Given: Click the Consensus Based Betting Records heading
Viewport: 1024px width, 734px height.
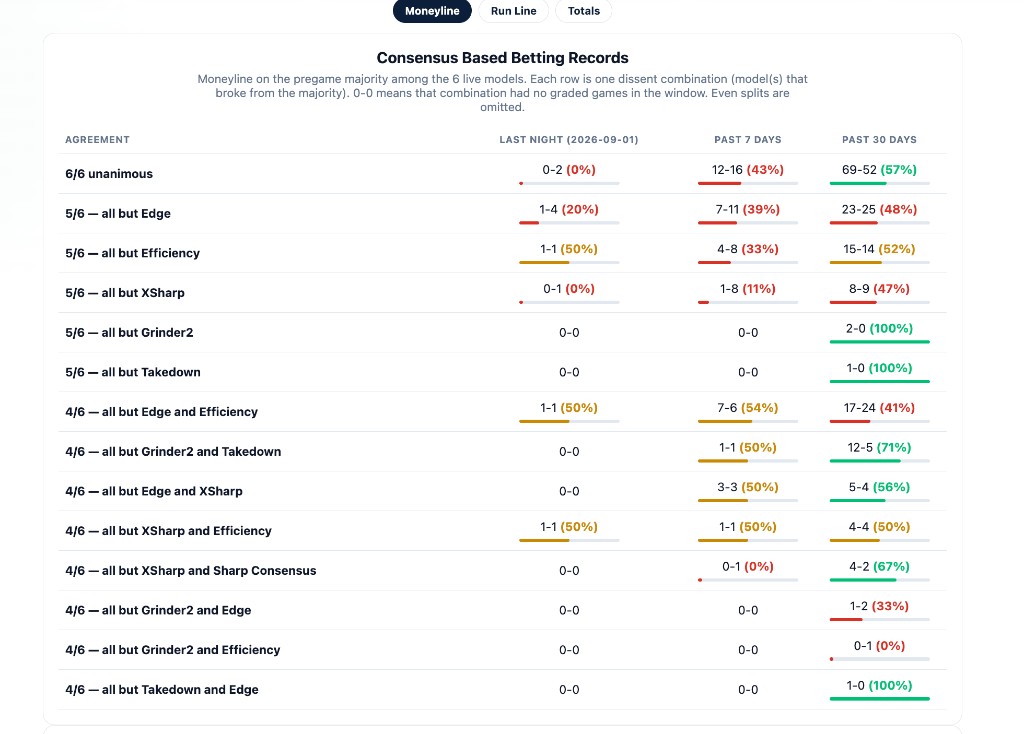Looking at the screenshot, I should [502, 57].
